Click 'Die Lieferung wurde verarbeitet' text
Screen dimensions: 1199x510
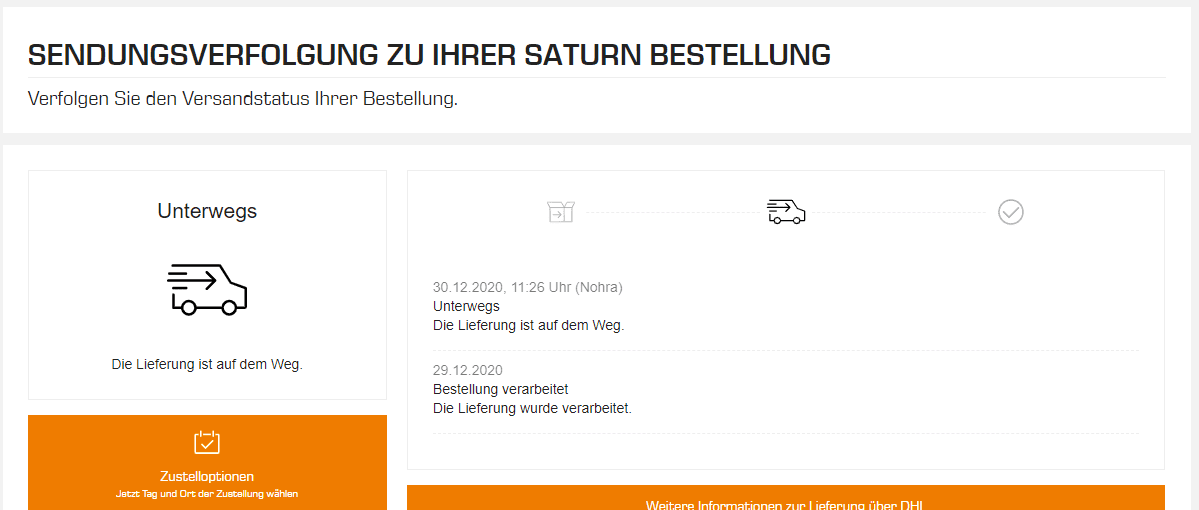tap(532, 408)
